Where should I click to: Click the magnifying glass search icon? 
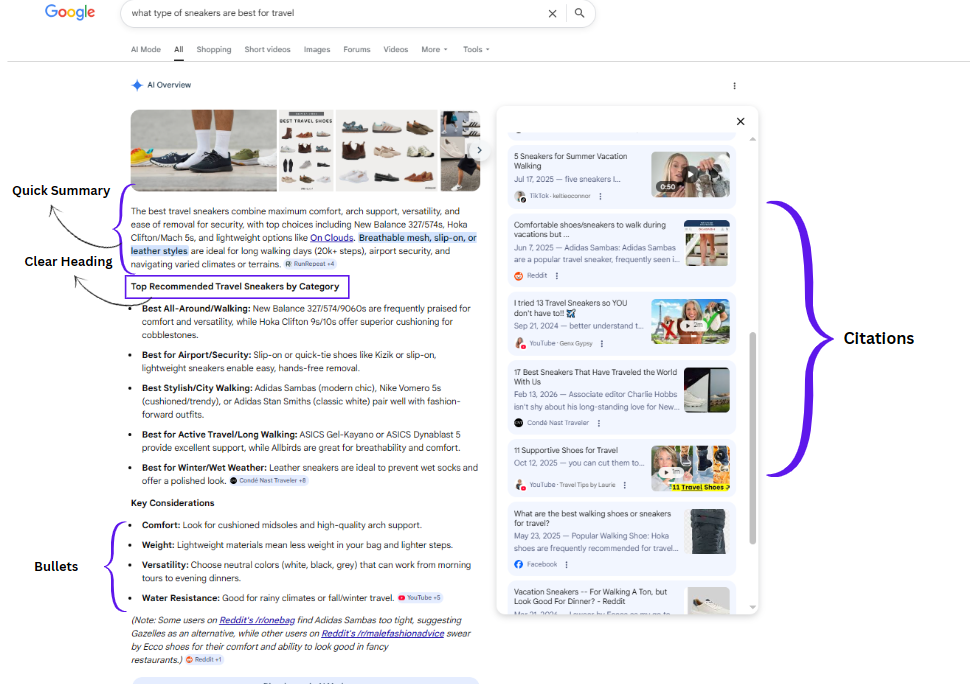point(579,14)
